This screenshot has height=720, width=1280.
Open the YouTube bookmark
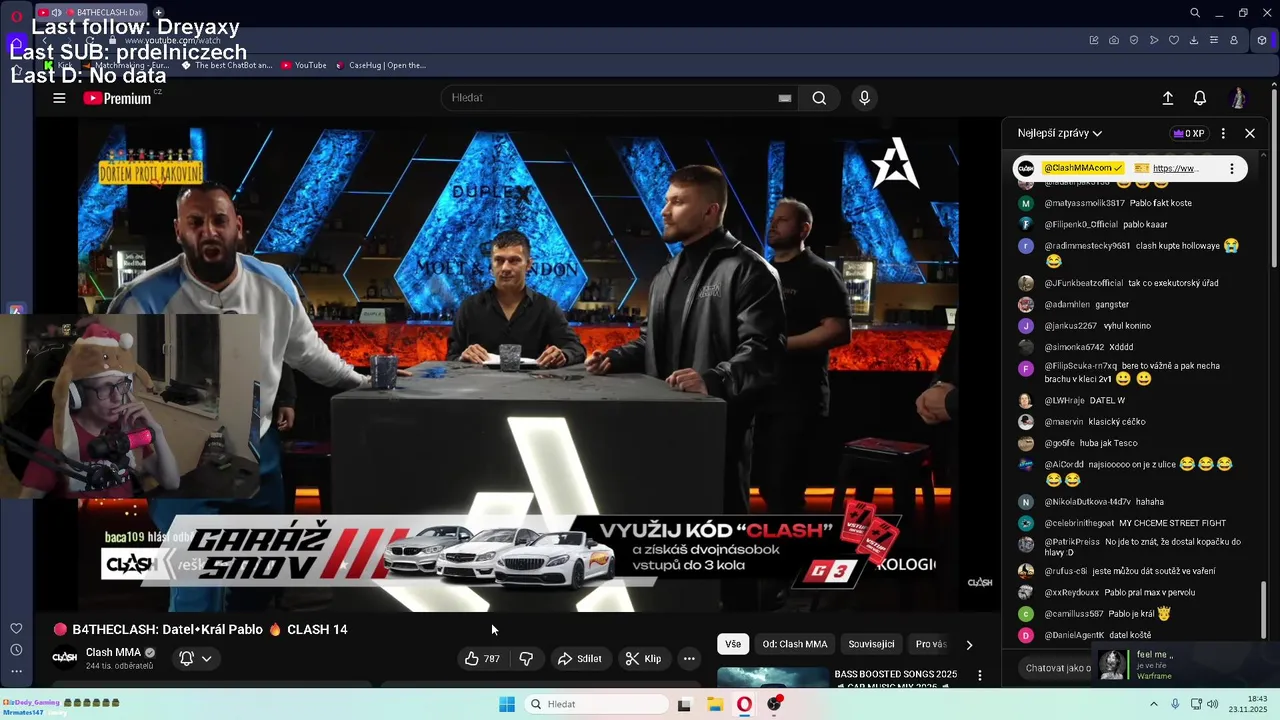point(304,65)
